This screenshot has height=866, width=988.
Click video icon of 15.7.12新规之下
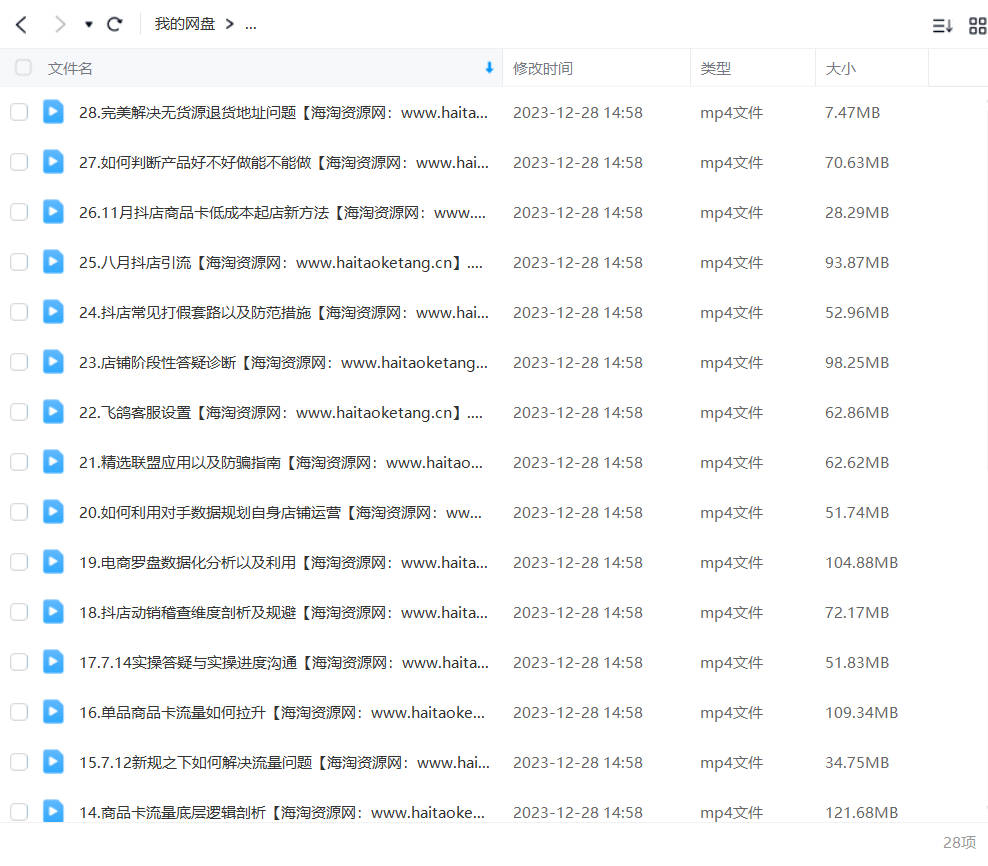click(53, 761)
